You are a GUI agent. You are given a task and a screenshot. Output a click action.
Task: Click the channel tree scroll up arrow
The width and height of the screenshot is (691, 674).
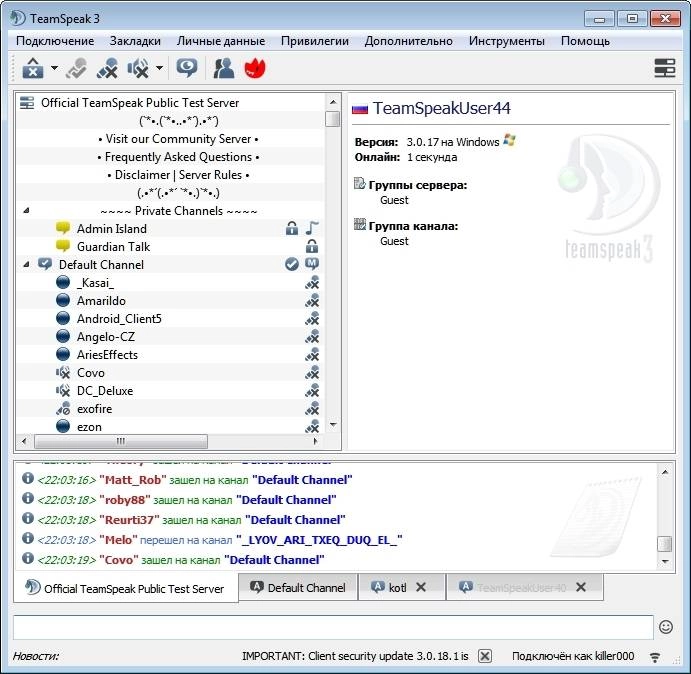click(x=333, y=102)
